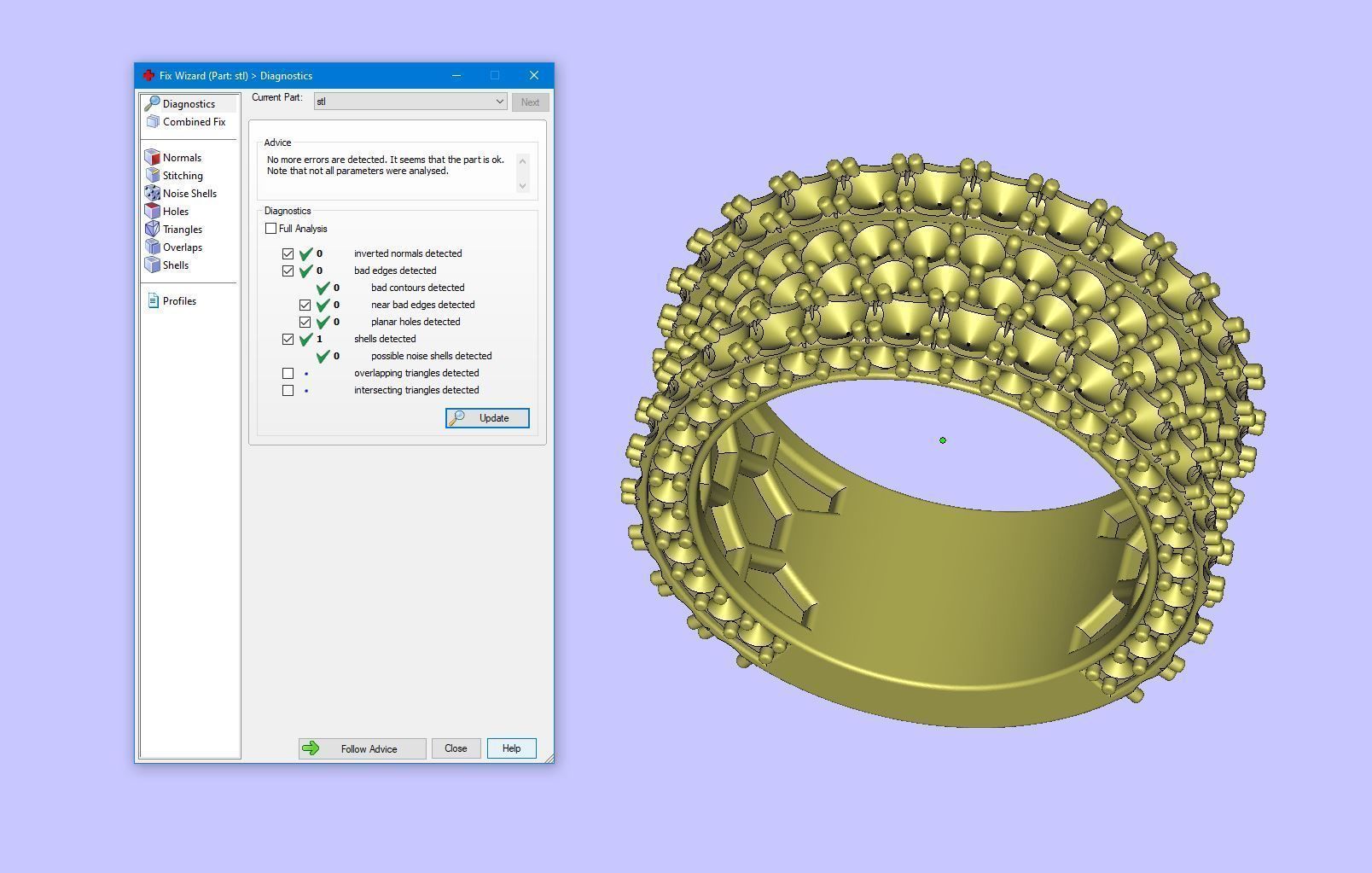Click green arrow icon on Follow Advice
This screenshot has height=873, width=1372.
(311, 748)
